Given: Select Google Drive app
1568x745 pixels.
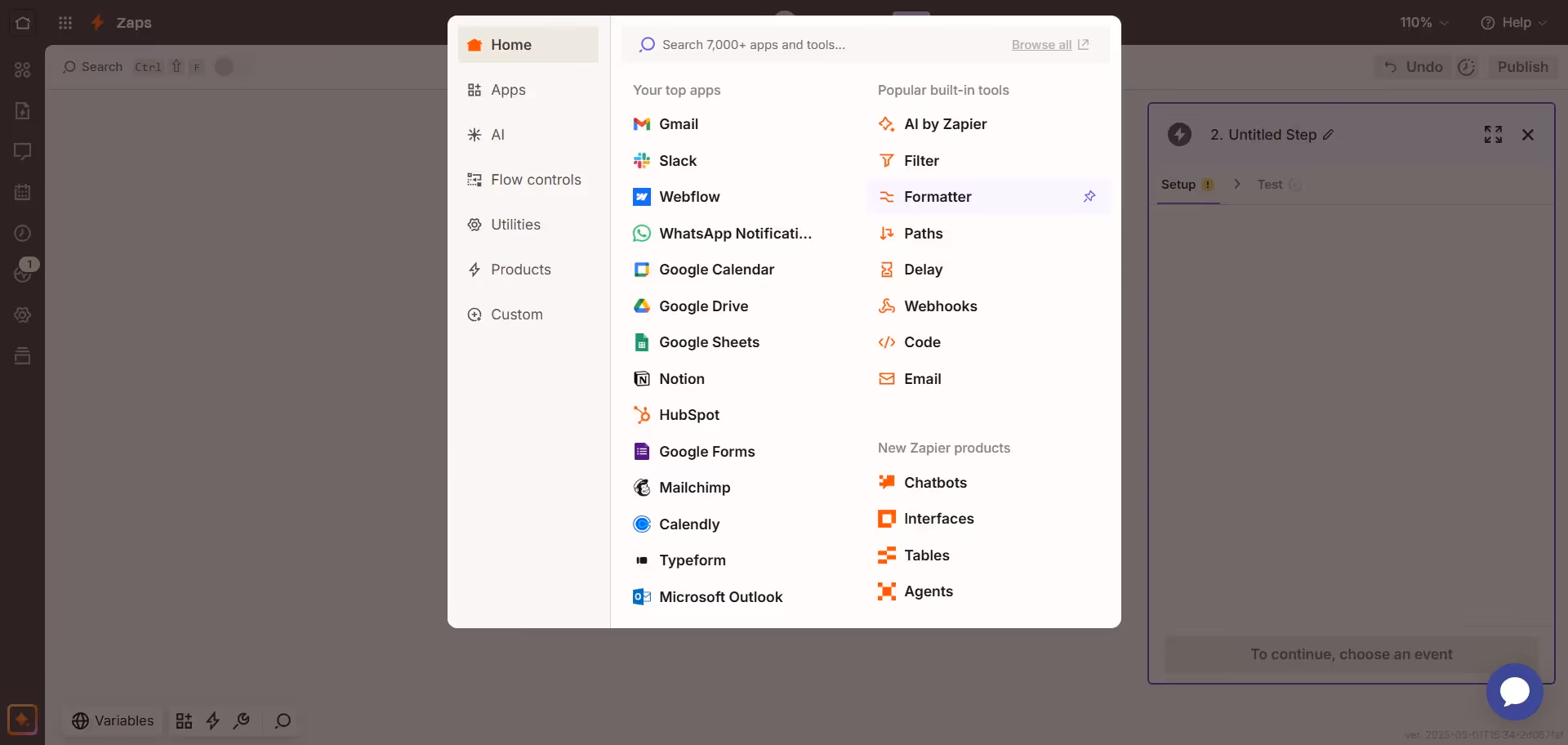Looking at the screenshot, I should click(690, 306).
